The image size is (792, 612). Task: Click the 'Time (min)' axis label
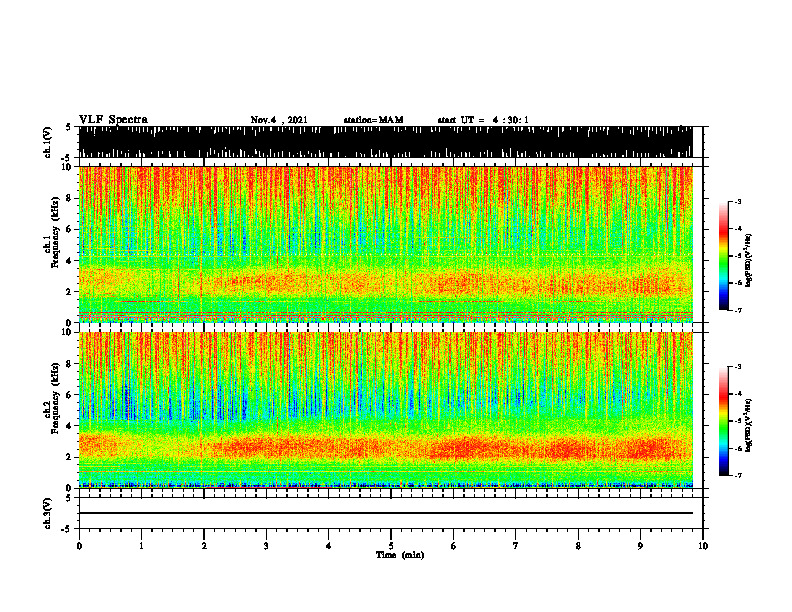pos(400,555)
